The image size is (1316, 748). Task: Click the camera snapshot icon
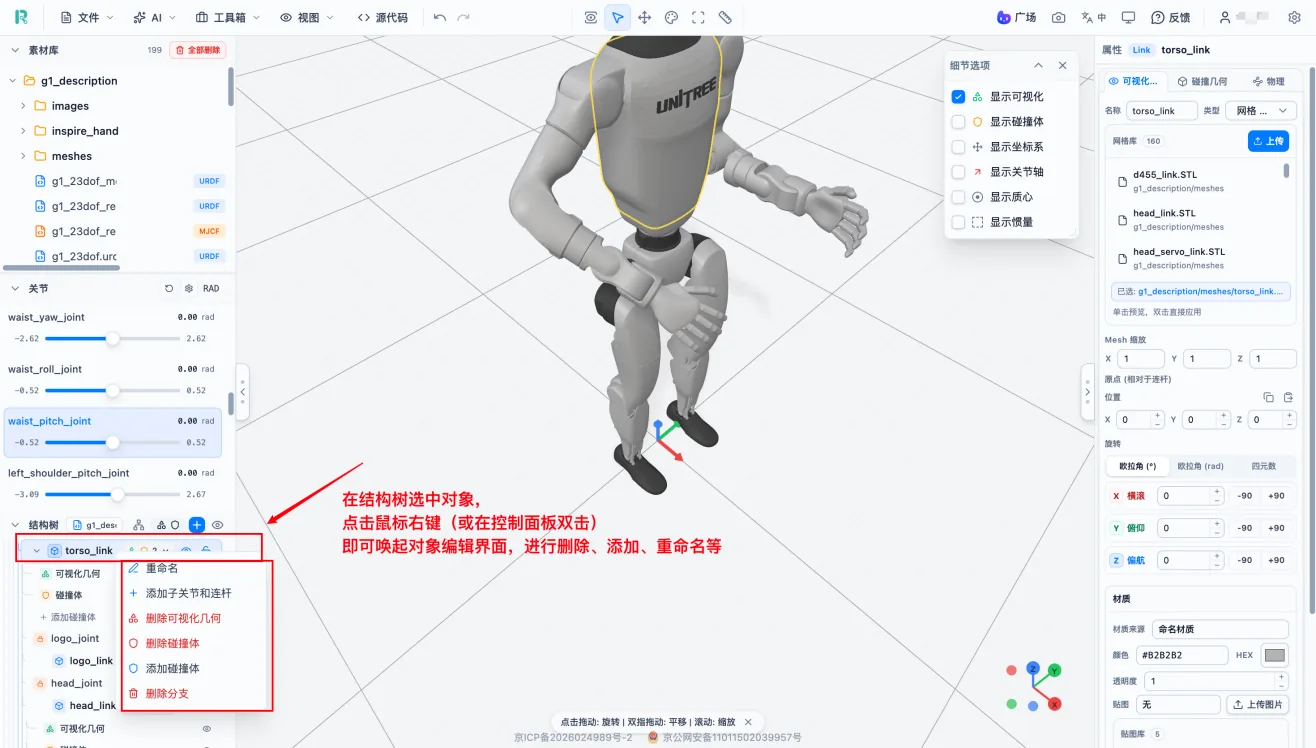tap(1058, 17)
